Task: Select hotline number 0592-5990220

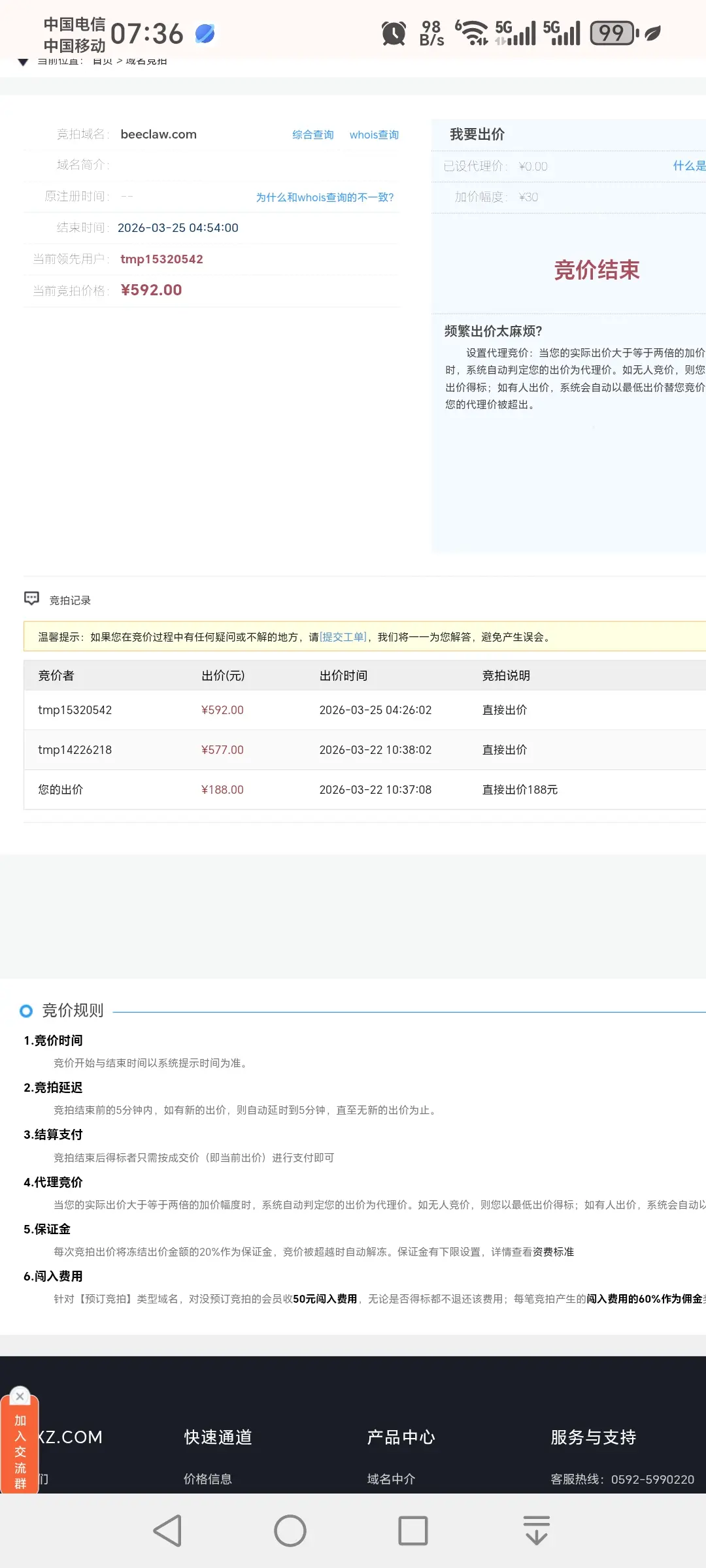Action: coord(653,1479)
